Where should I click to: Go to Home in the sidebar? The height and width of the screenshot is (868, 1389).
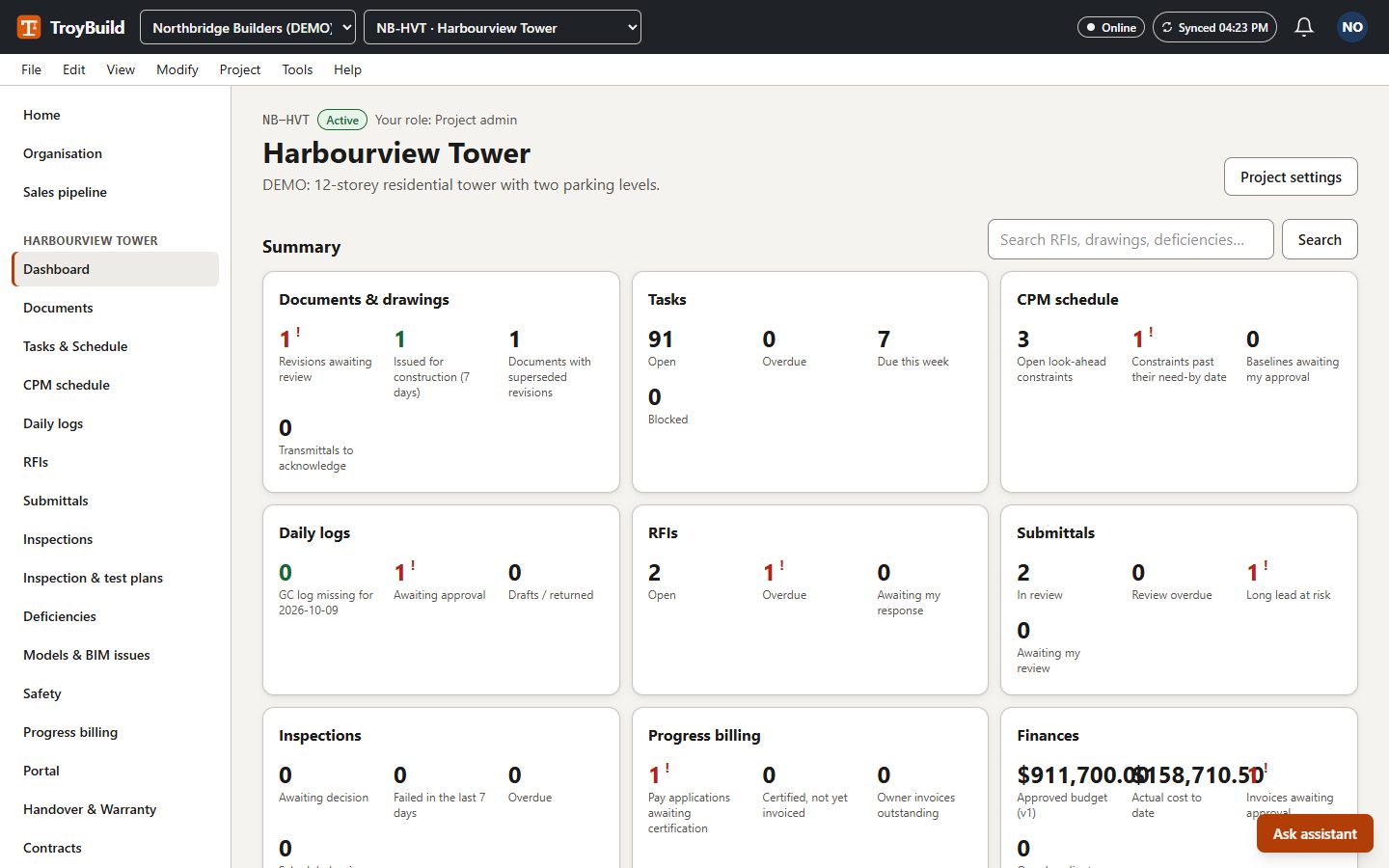click(x=116, y=115)
